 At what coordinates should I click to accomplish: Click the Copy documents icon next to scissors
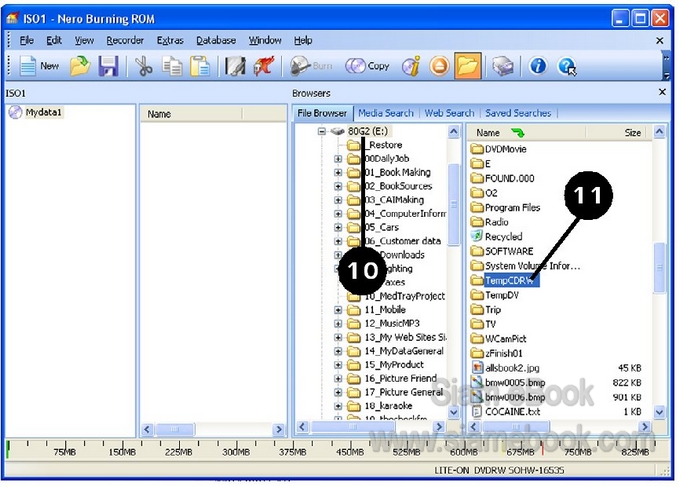[172, 66]
